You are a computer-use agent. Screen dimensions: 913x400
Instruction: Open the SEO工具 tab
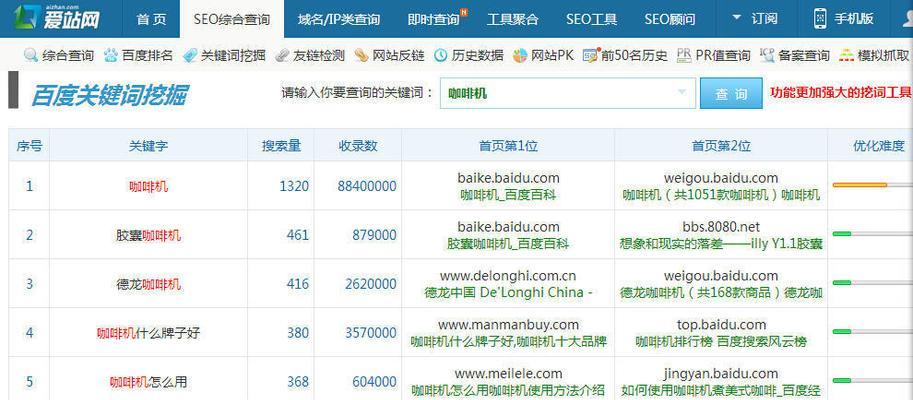point(592,19)
